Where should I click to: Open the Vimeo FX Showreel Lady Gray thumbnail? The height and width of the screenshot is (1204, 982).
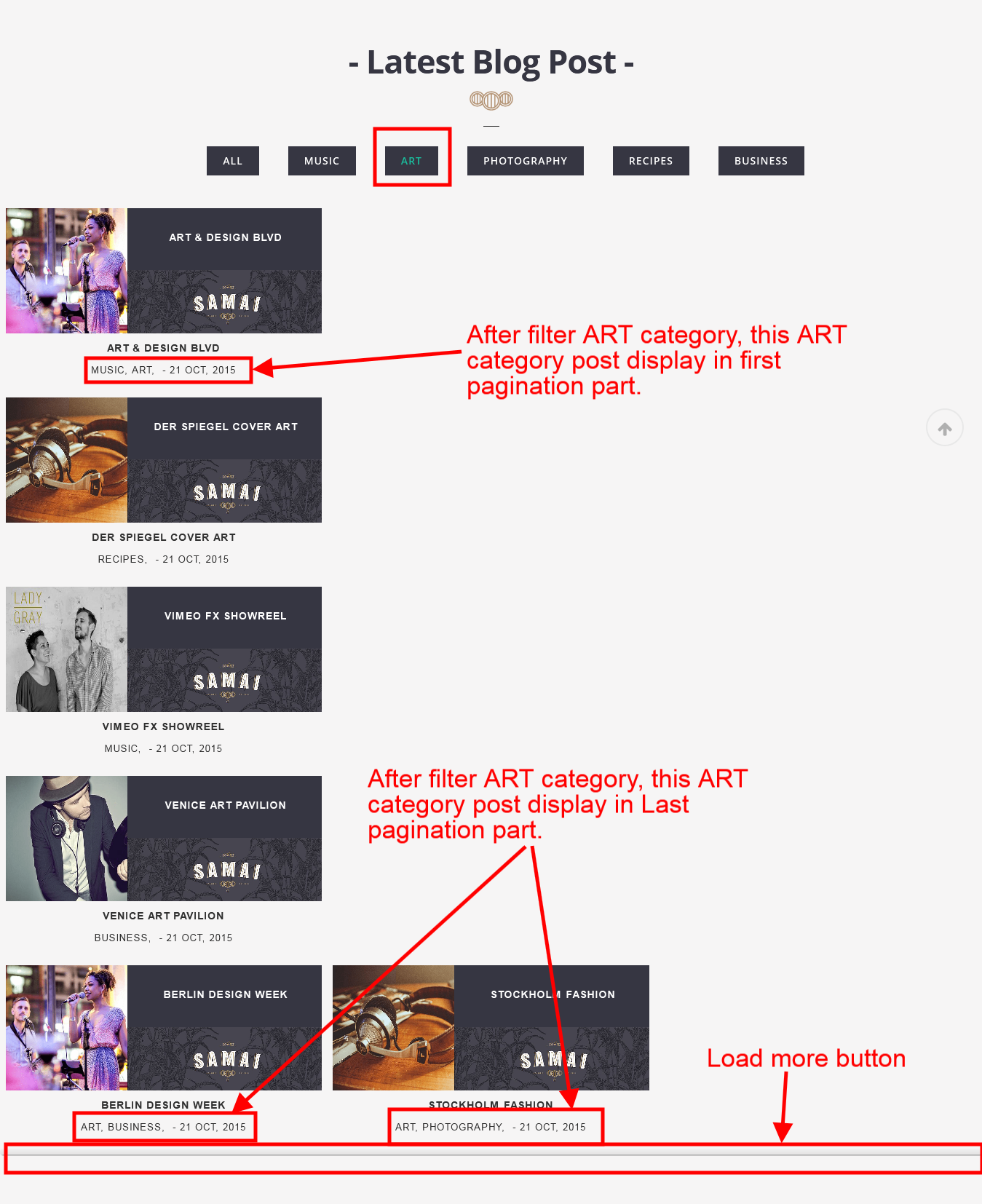click(x=66, y=649)
